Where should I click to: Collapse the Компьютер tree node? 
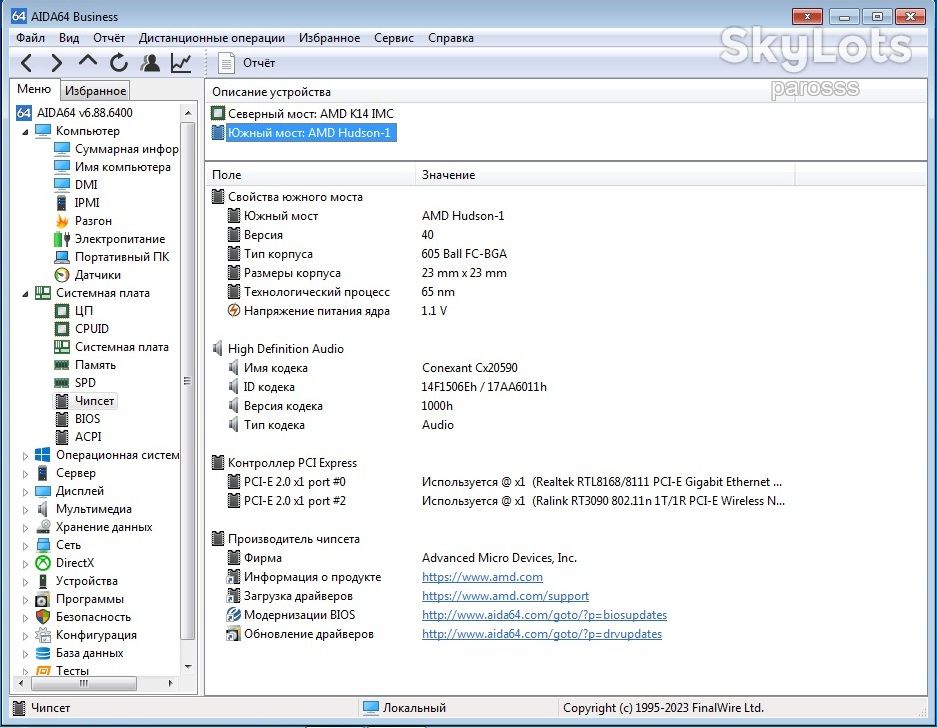coord(25,131)
